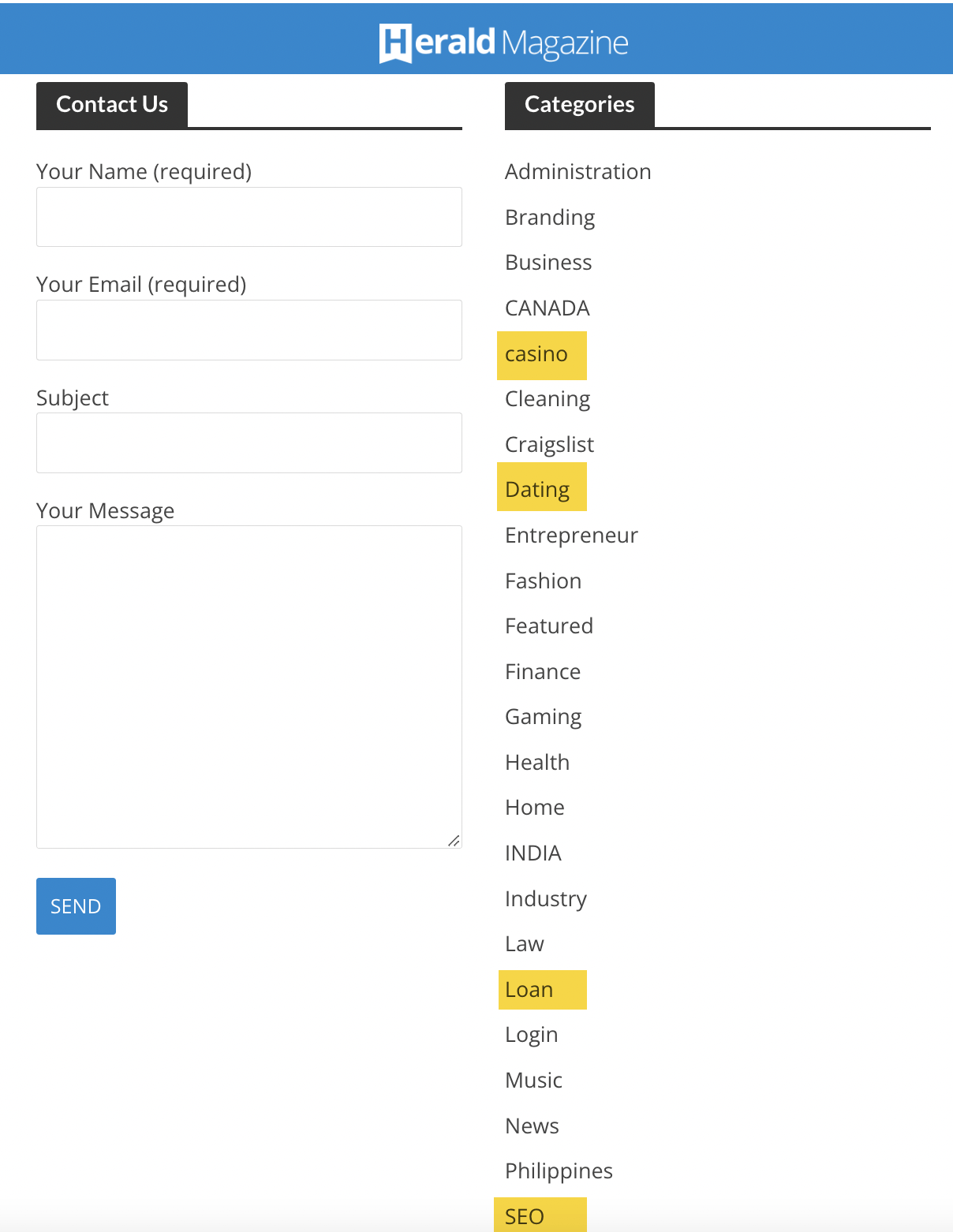This screenshot has height=1232, width=953.
Task: Click inside the Your Message textarea
Action: (249, 686)
